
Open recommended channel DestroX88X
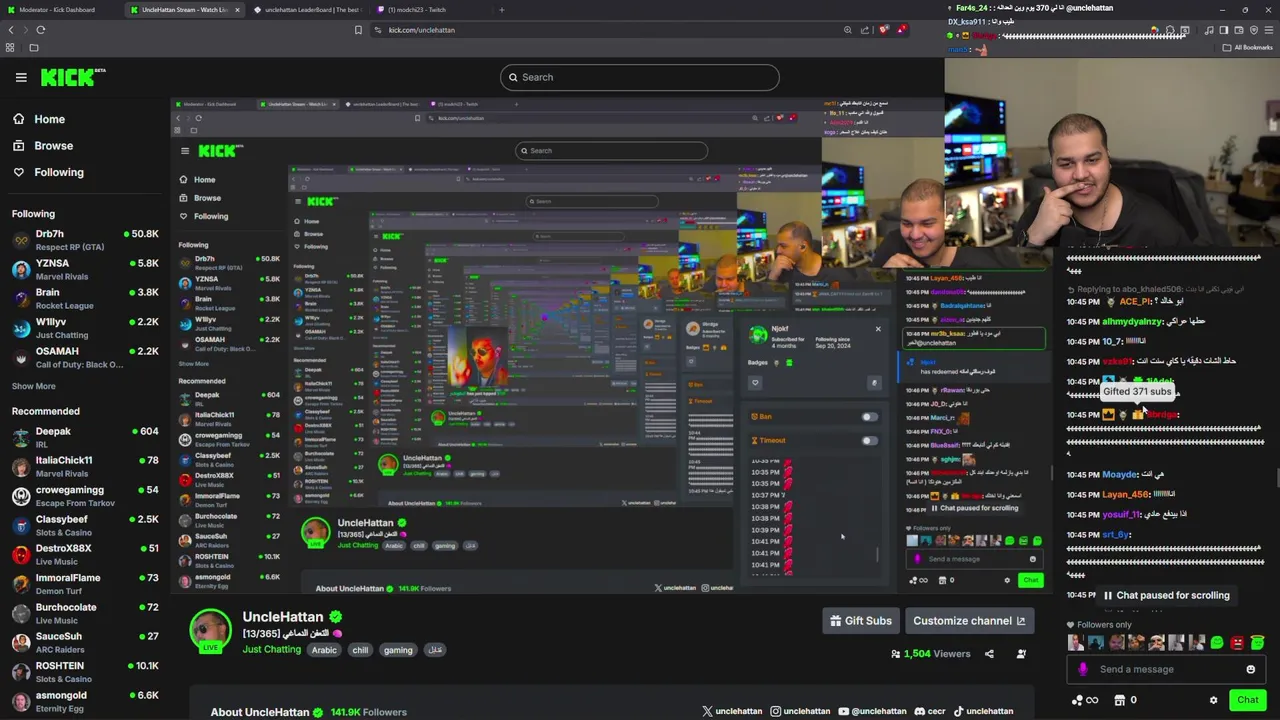(85, 554)
